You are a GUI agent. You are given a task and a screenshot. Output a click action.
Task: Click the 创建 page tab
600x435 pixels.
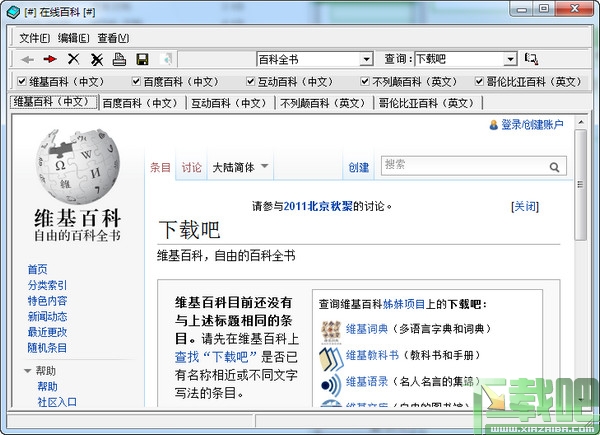(x=359, y=167)
